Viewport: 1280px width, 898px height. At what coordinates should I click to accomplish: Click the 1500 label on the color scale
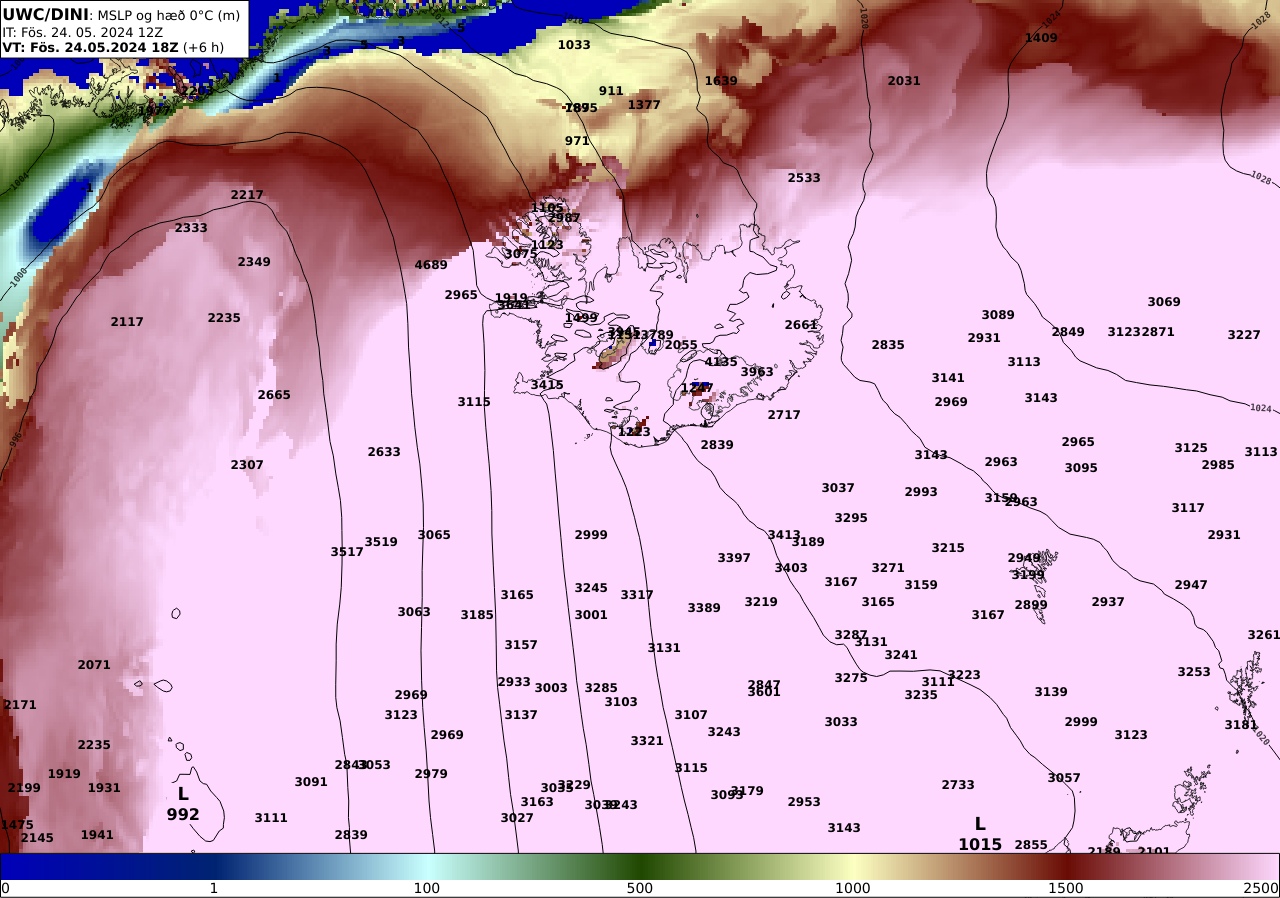click(x=1066, y=888)
